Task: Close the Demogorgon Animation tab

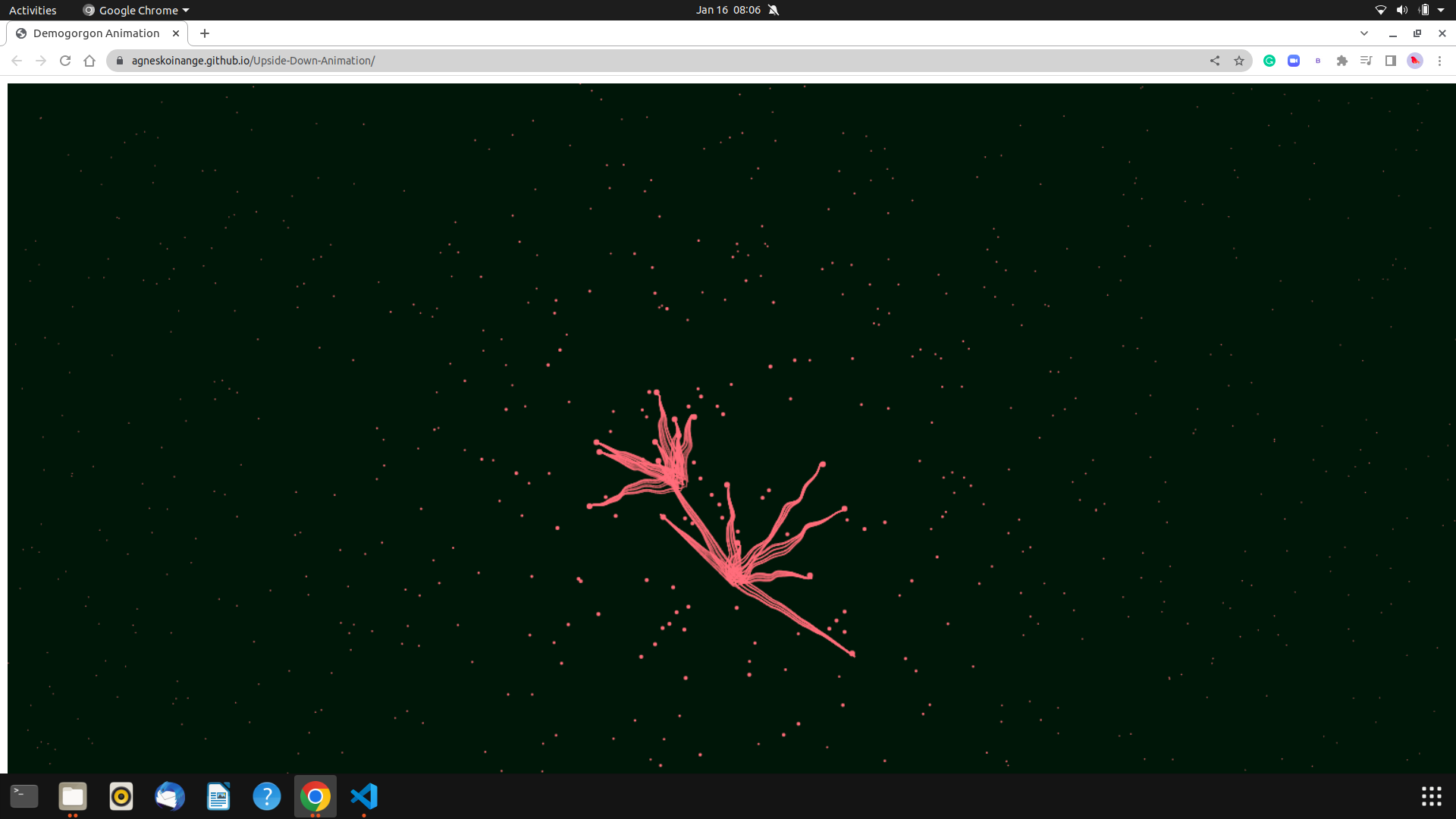Action: (176, 33)
